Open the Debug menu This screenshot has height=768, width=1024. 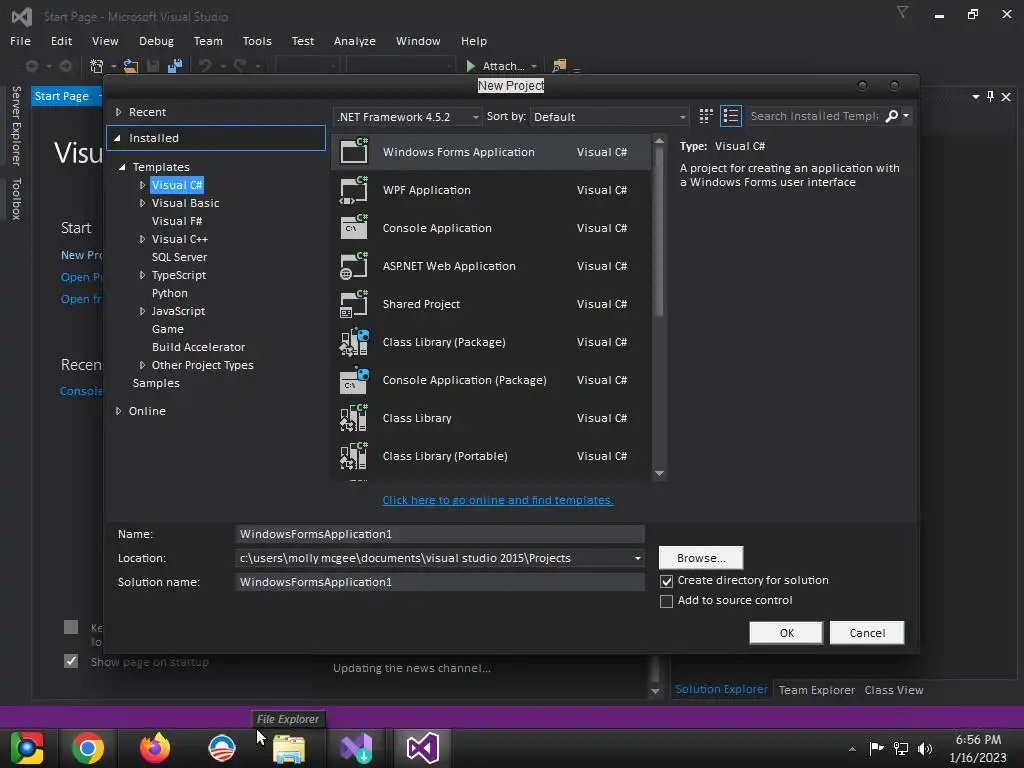[156, 40]
